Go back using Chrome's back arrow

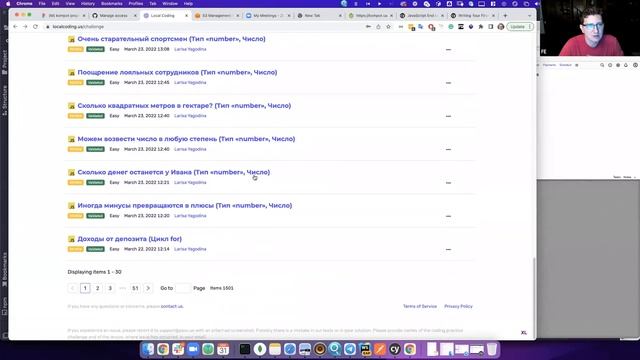click(16, 27)
